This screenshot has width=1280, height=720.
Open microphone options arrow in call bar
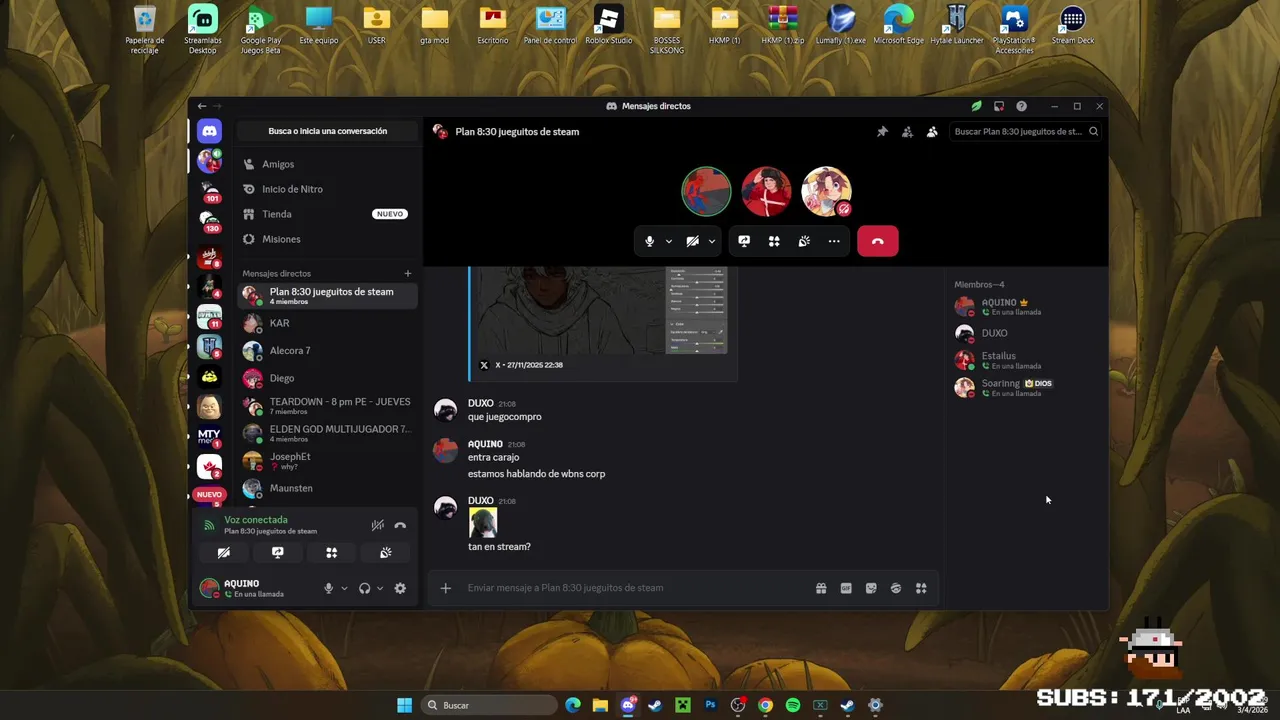(x=668, y=241)
